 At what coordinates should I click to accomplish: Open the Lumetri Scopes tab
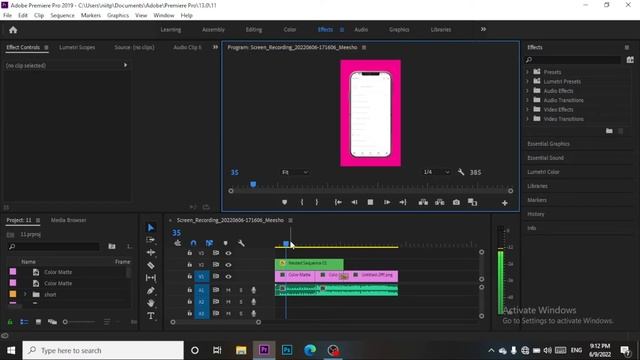[x=77, y=47]
